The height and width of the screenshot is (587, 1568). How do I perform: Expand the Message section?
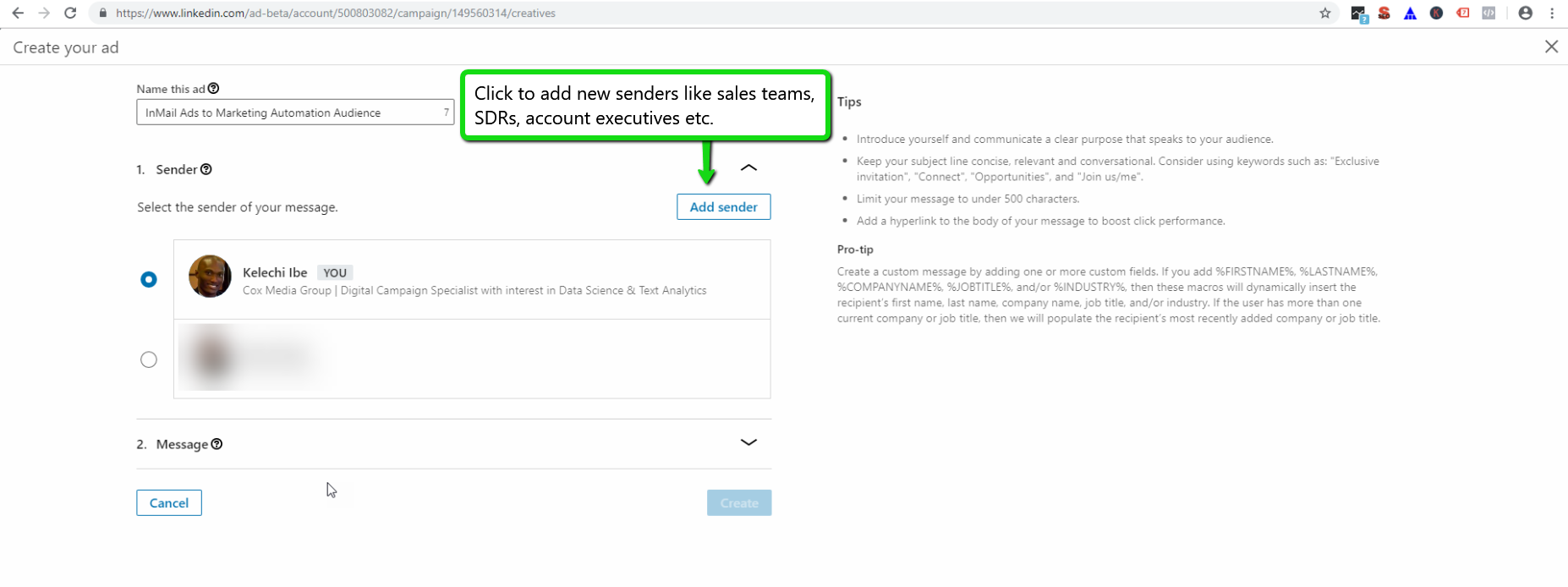click(x=748, y=442)
